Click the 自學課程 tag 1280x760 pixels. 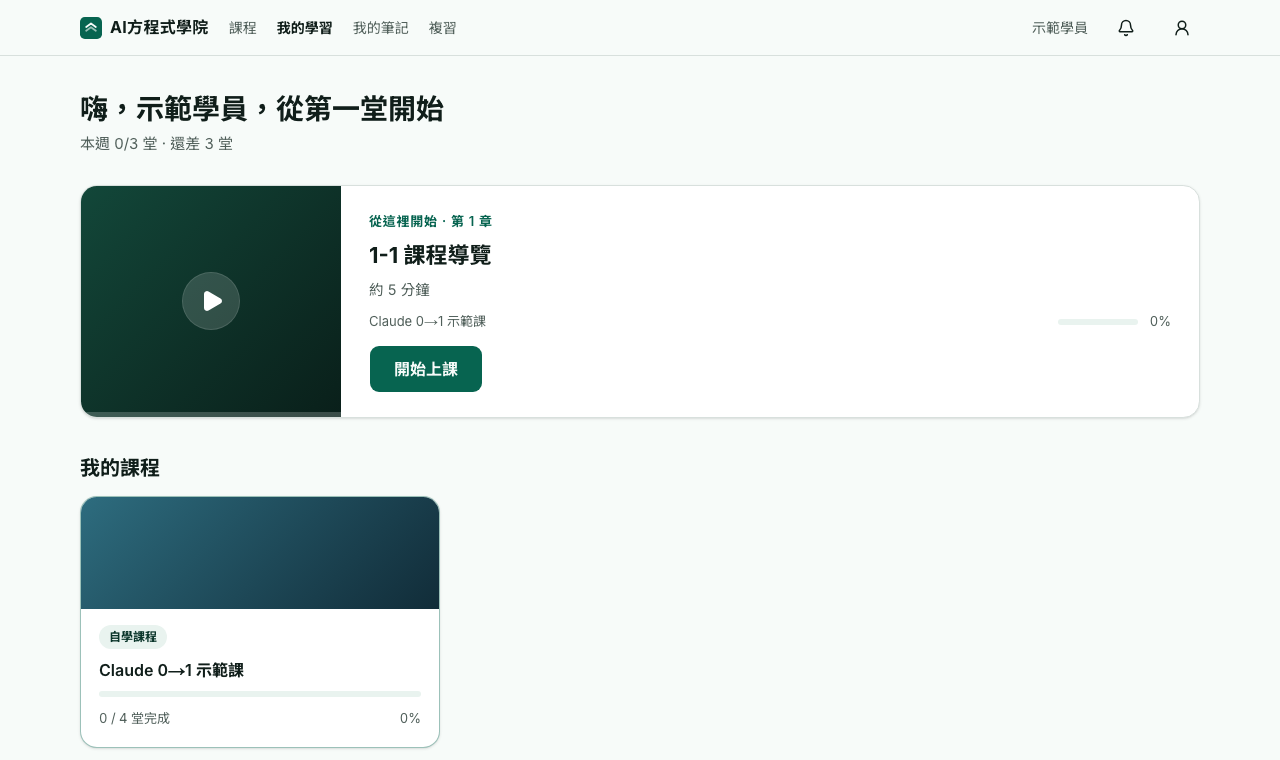pyautogui.click(x=133, y=637)
